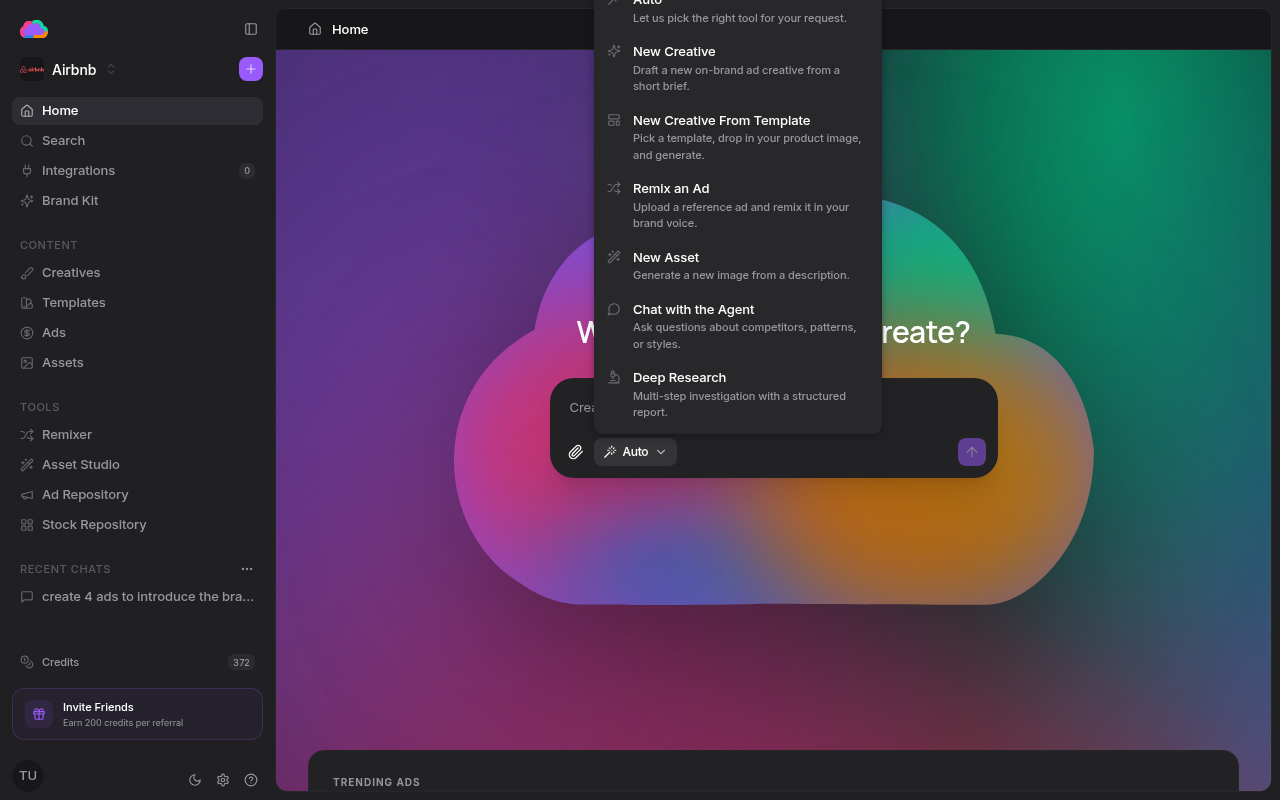Open Assets section
The width and height of the screenshot is (1280, 800).
pyautogui.click(x=137, y=363)
